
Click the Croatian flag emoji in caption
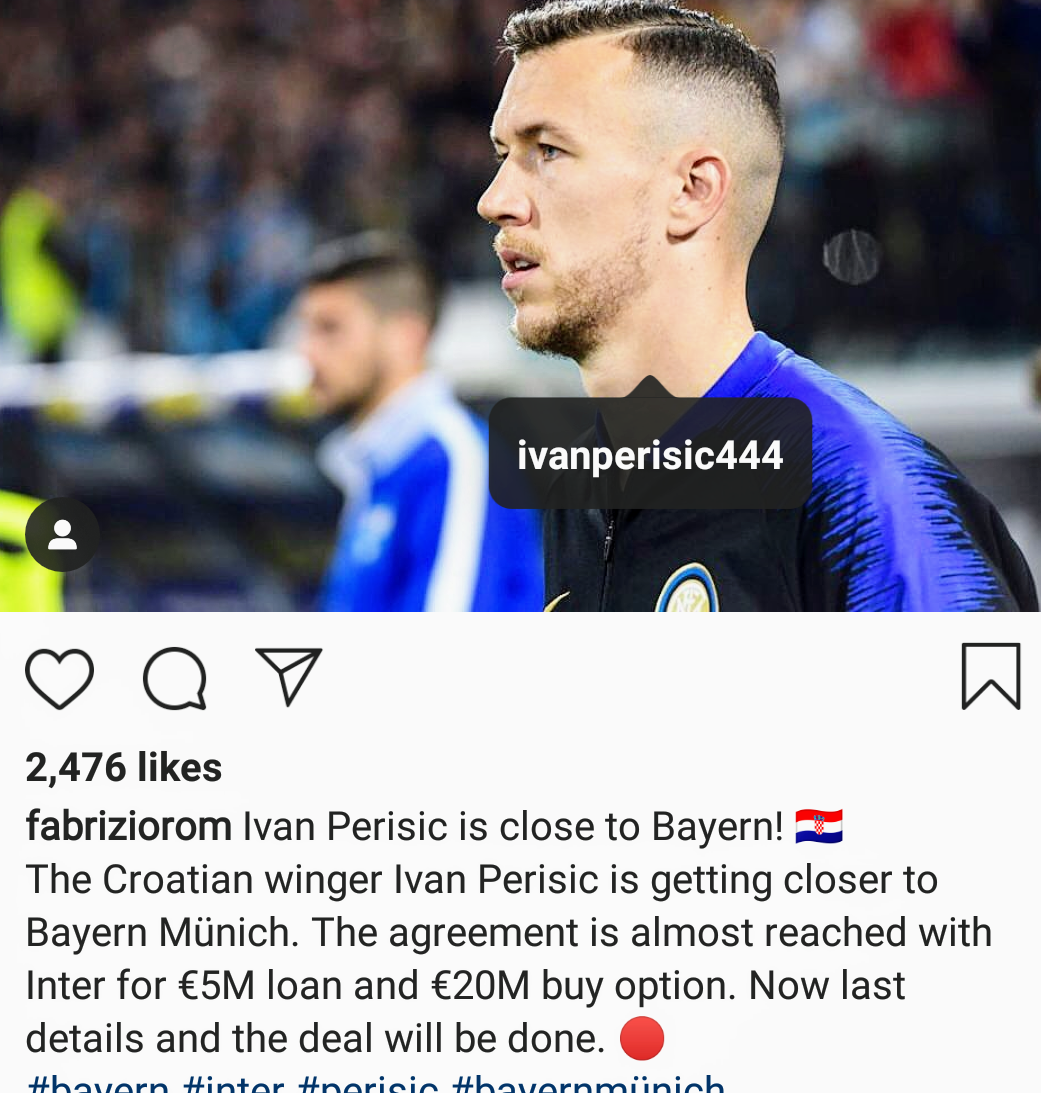[x=819, y=826]
